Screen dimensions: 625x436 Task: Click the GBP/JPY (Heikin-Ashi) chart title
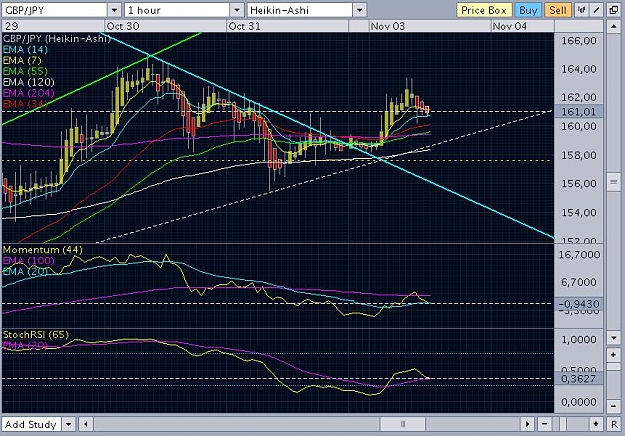click(x=57, y=39)
